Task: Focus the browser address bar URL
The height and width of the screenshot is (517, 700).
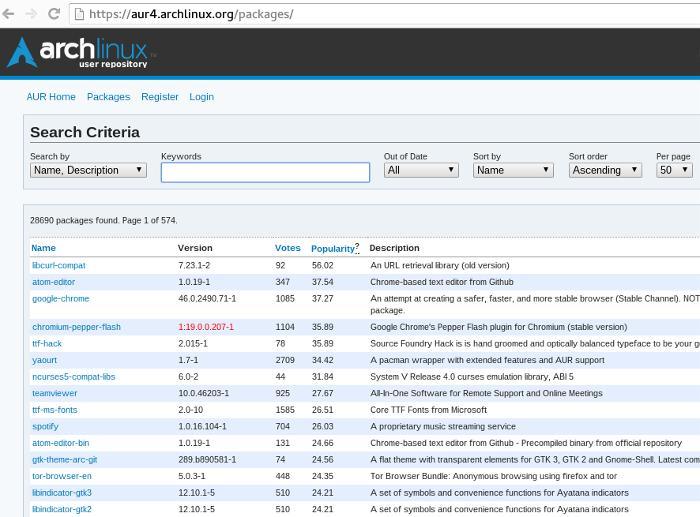Action: click(x=191, y=14)
